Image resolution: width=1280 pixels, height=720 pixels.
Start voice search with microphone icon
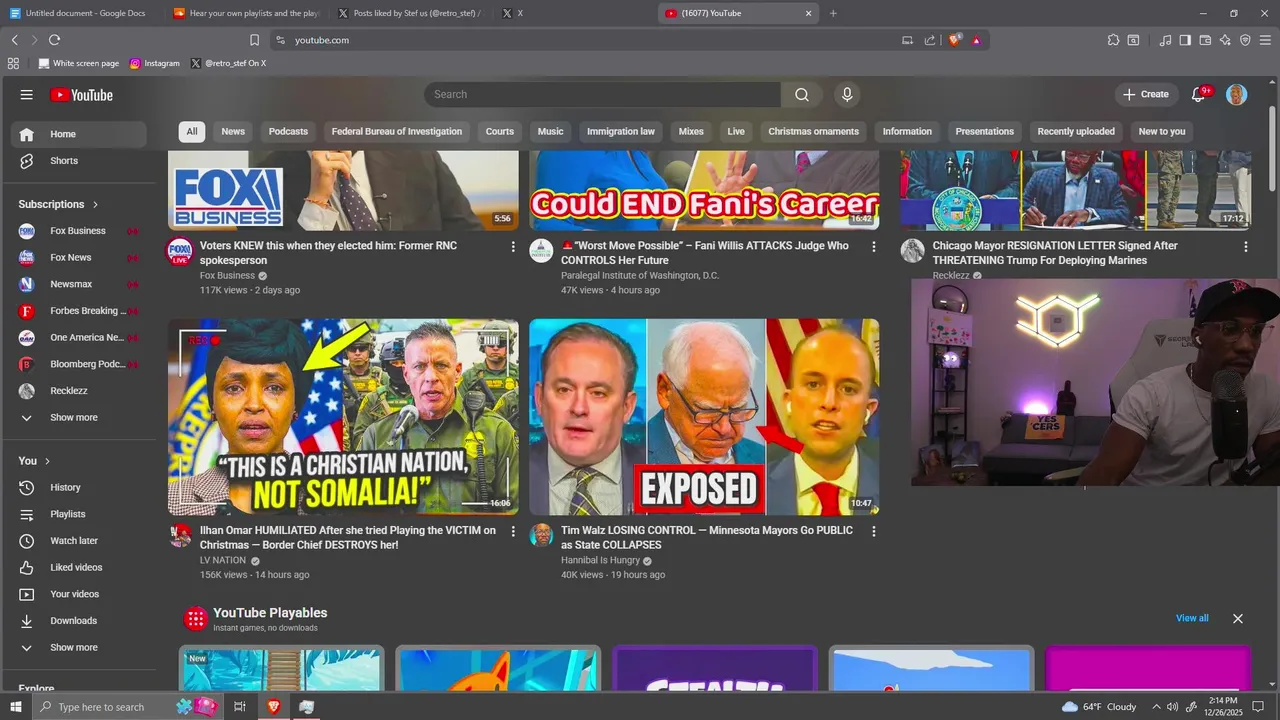click(847, 94)
